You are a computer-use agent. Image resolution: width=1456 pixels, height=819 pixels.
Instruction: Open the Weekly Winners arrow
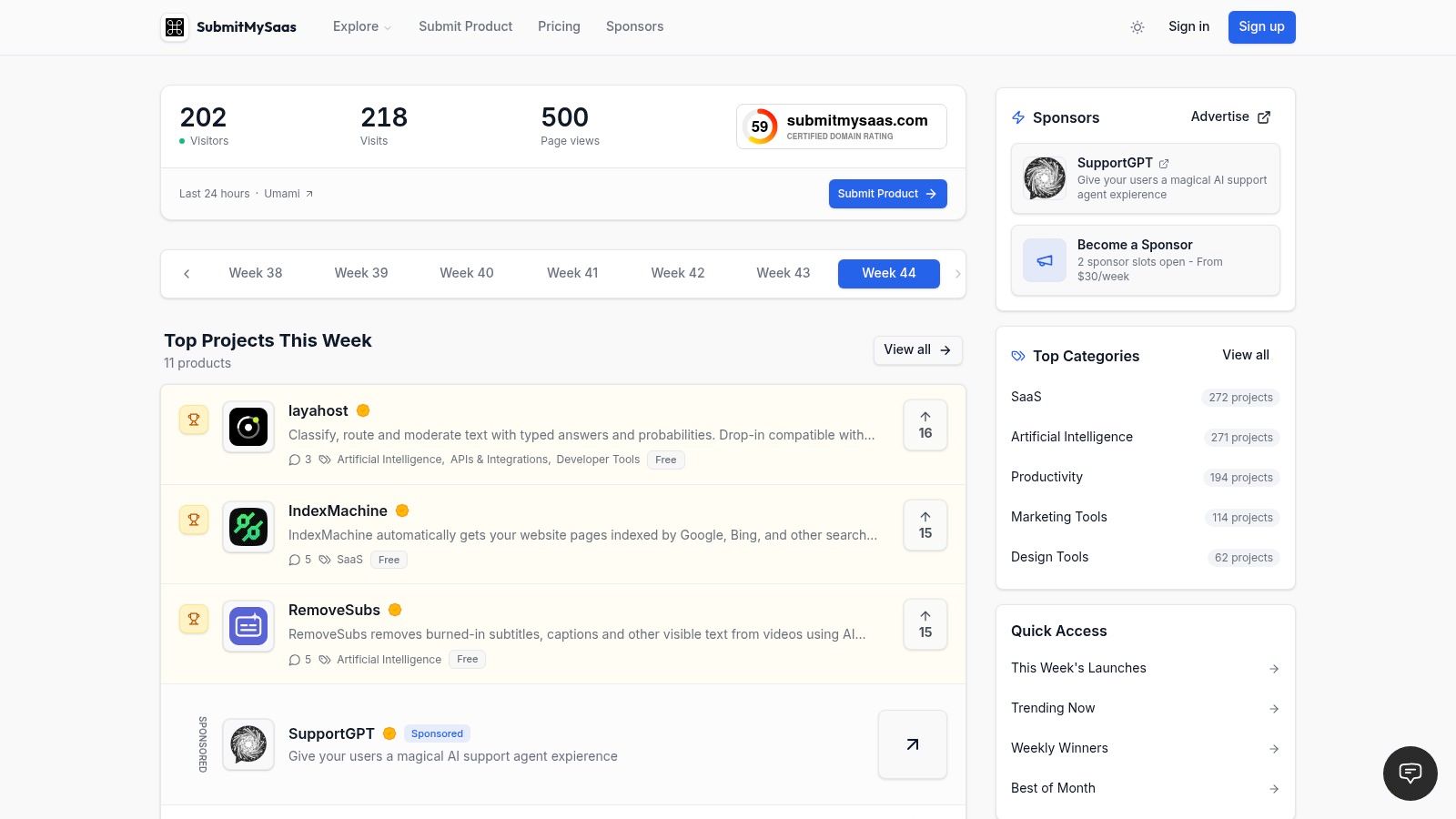(x=1274, y=749)
